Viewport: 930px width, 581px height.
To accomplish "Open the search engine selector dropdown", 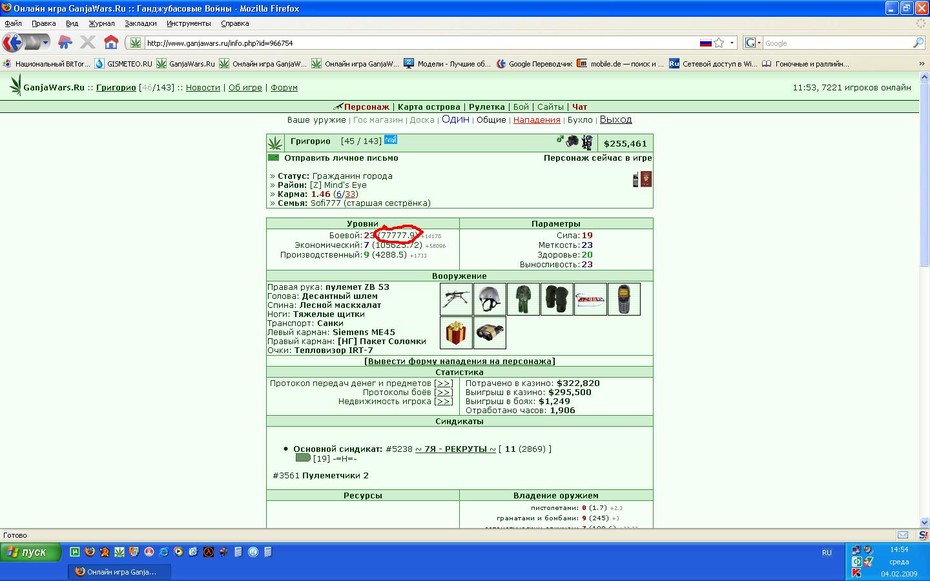I will click(x=752, y=43).
